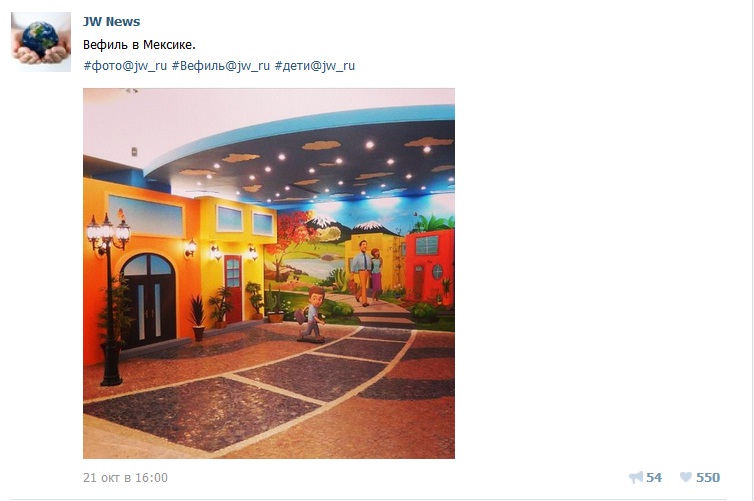This screenshot has width=754, height=501.
Task: Open the attached Bethel photo
Action: (x=269, y=273)
